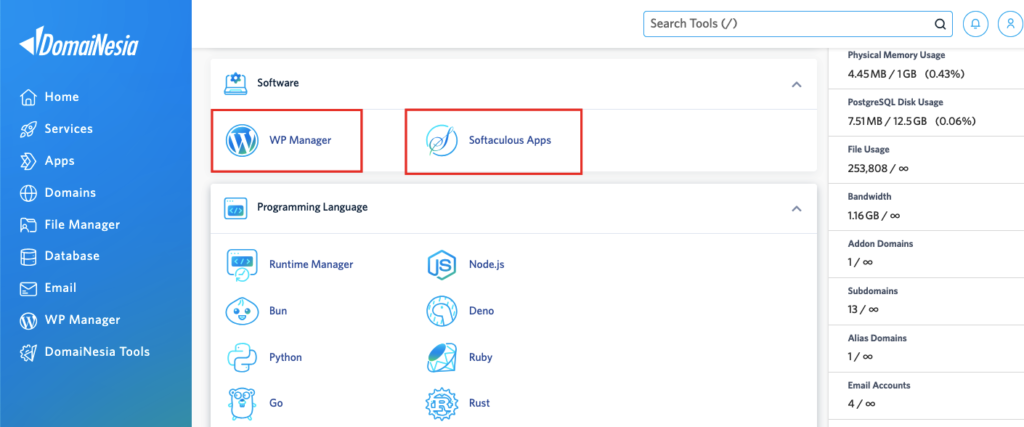
Task: Open the Runtime Manager link
Action: [x=311, y=265]
